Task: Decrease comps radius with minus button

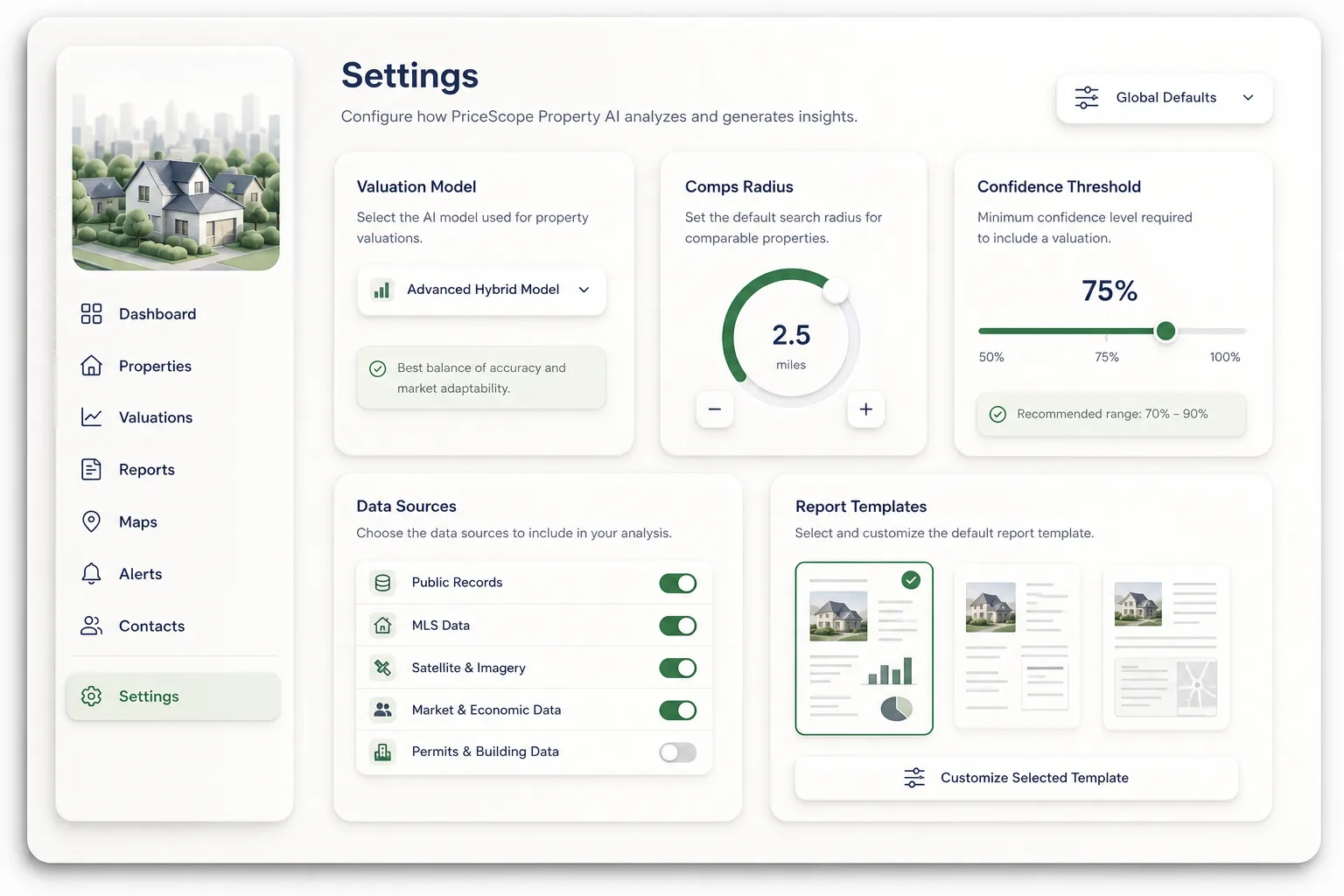Action: point(715,409)
